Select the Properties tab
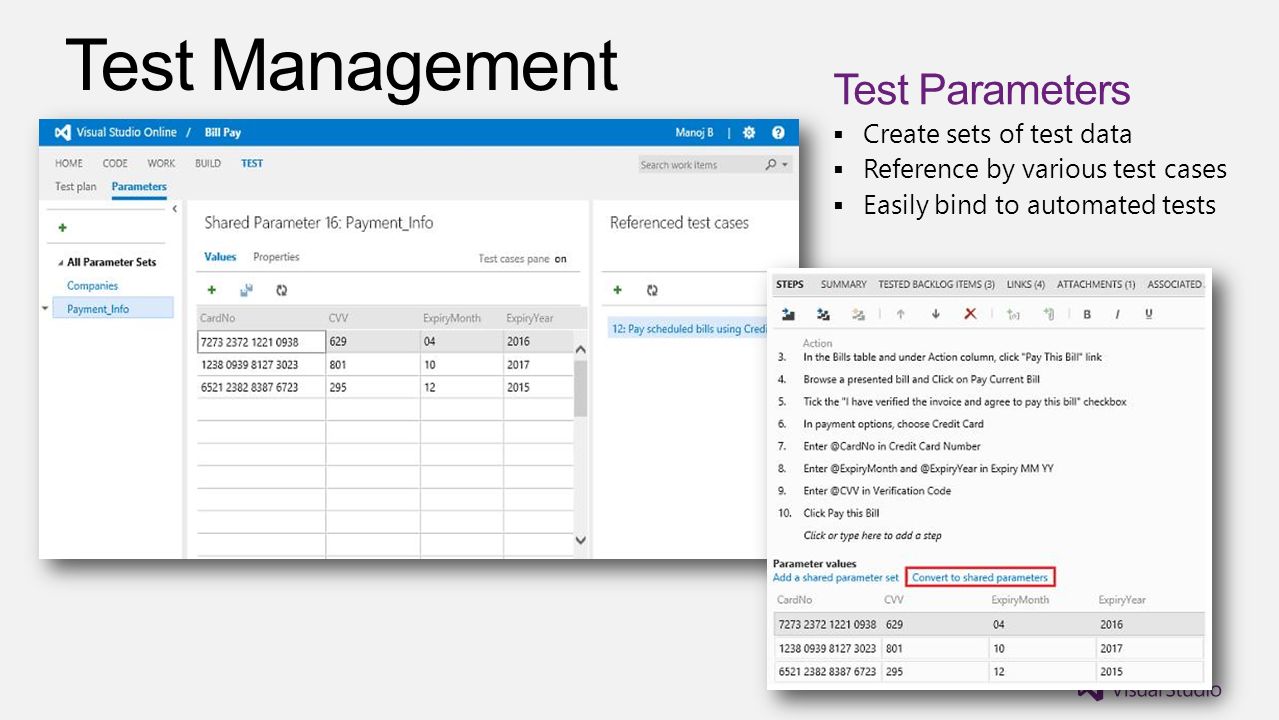This screenshot has width=1279, height=720. coord(276,257)
